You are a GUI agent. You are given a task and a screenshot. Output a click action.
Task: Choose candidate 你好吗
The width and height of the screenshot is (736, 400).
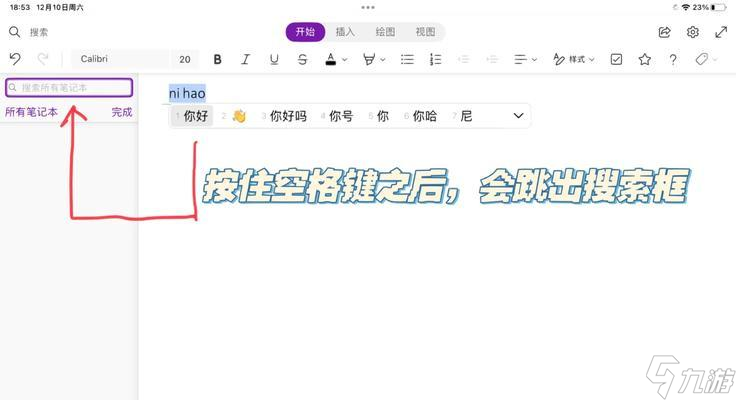coord(284,116)
